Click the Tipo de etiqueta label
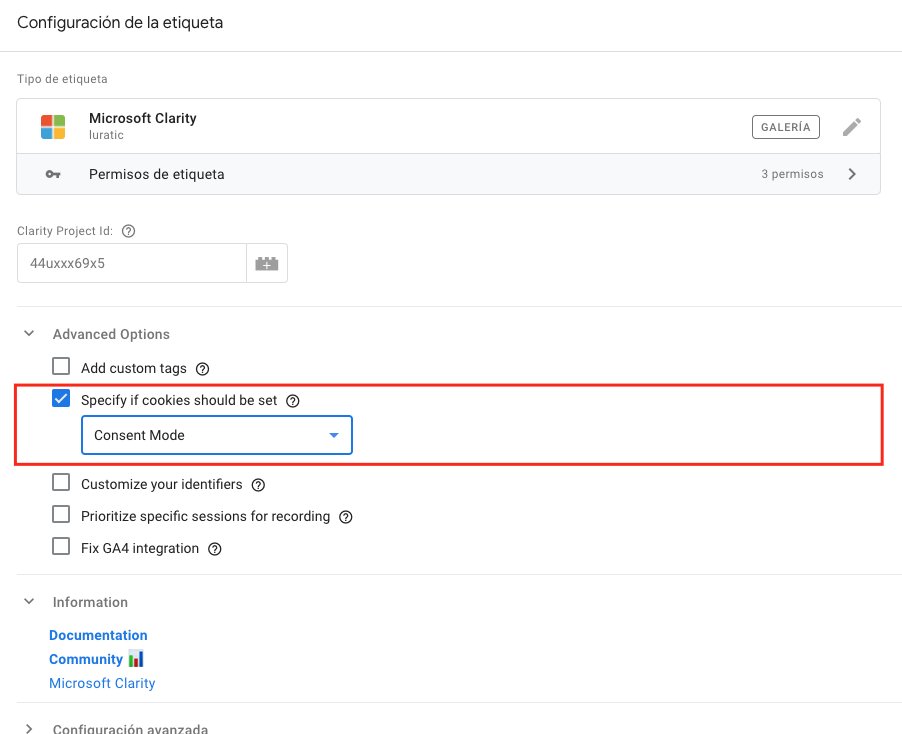The width and height of the screenshot is (902, 734). pyautogui.click(x=62, y=79)
